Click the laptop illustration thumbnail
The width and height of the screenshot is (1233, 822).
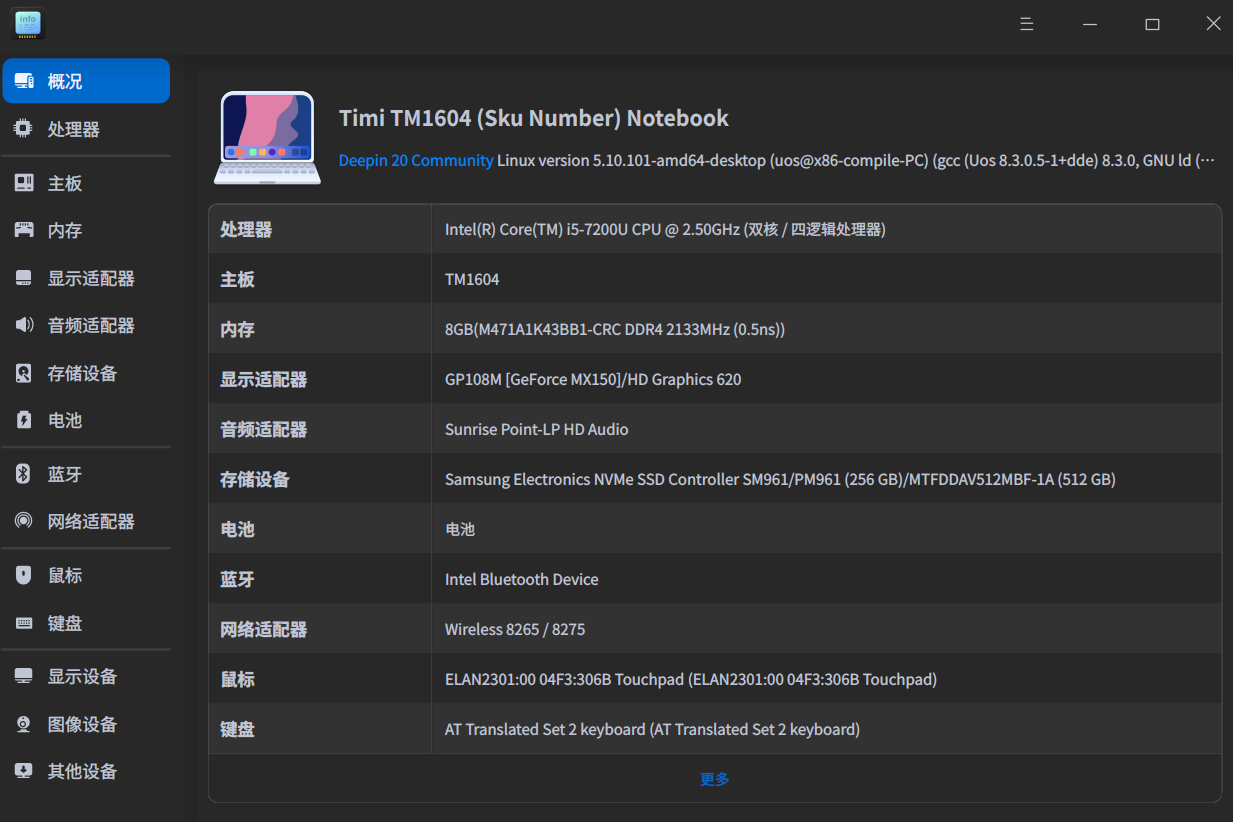267,138
